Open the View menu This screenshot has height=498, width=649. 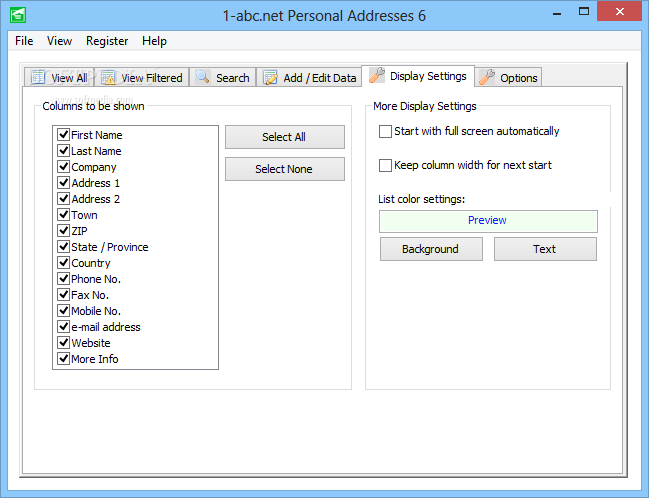(59, 41)
